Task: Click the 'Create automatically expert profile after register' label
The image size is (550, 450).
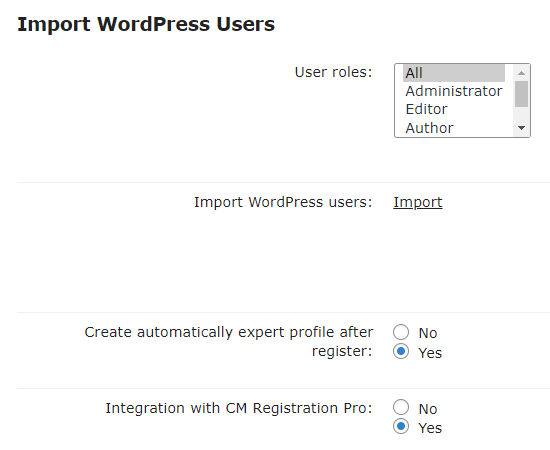Action: pos(229,342)
